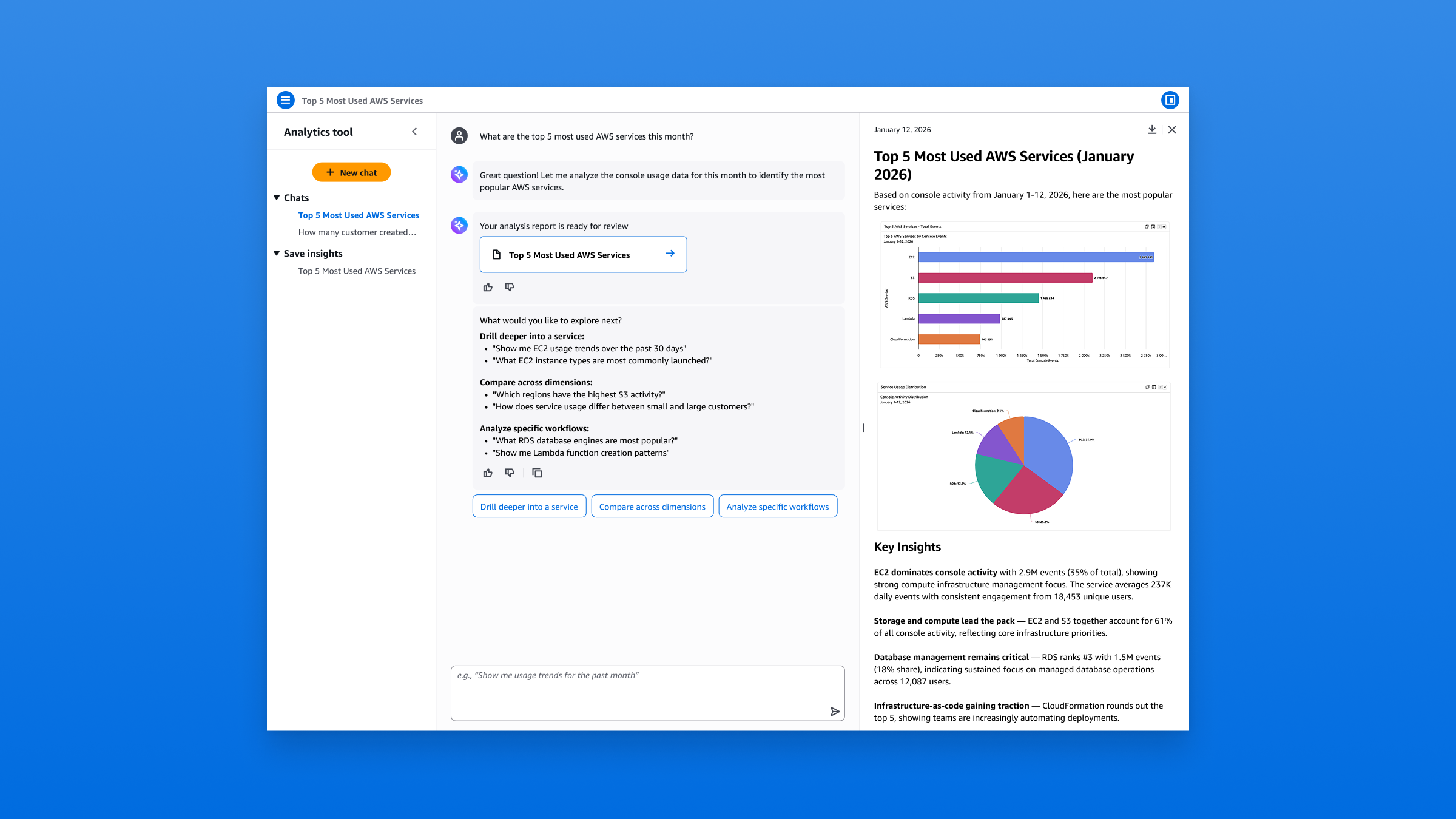Click the AI assistant avatar by 'Great question!'

pyautogui.click(x=459, y=175)
